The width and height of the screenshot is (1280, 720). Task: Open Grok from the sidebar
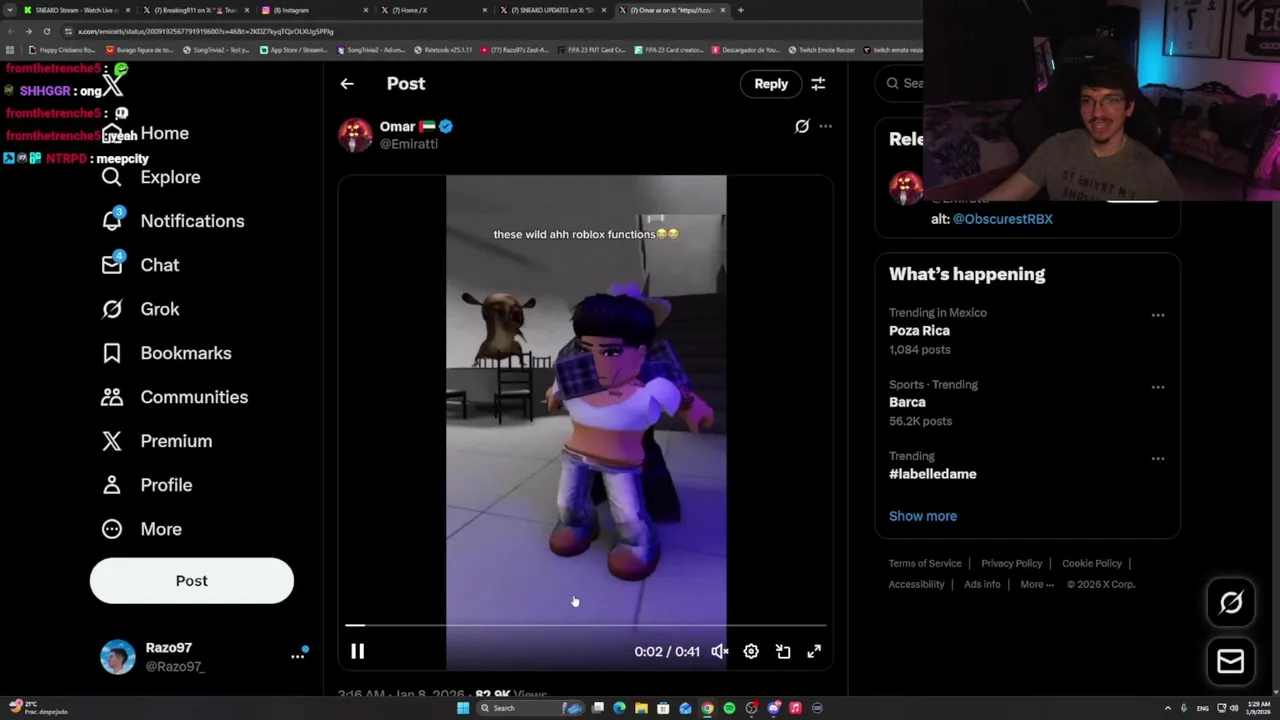point(140,309)
